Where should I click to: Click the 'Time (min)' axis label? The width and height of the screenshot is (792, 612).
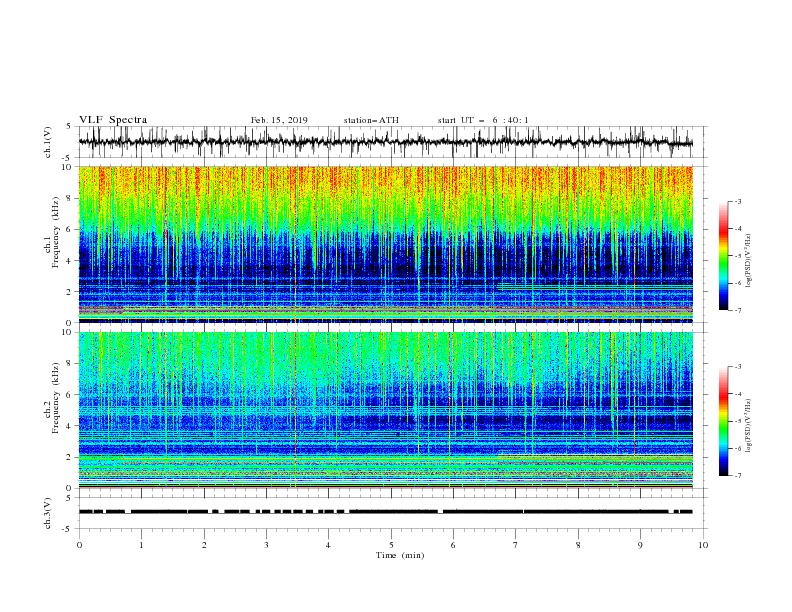(x=400, y=555)
